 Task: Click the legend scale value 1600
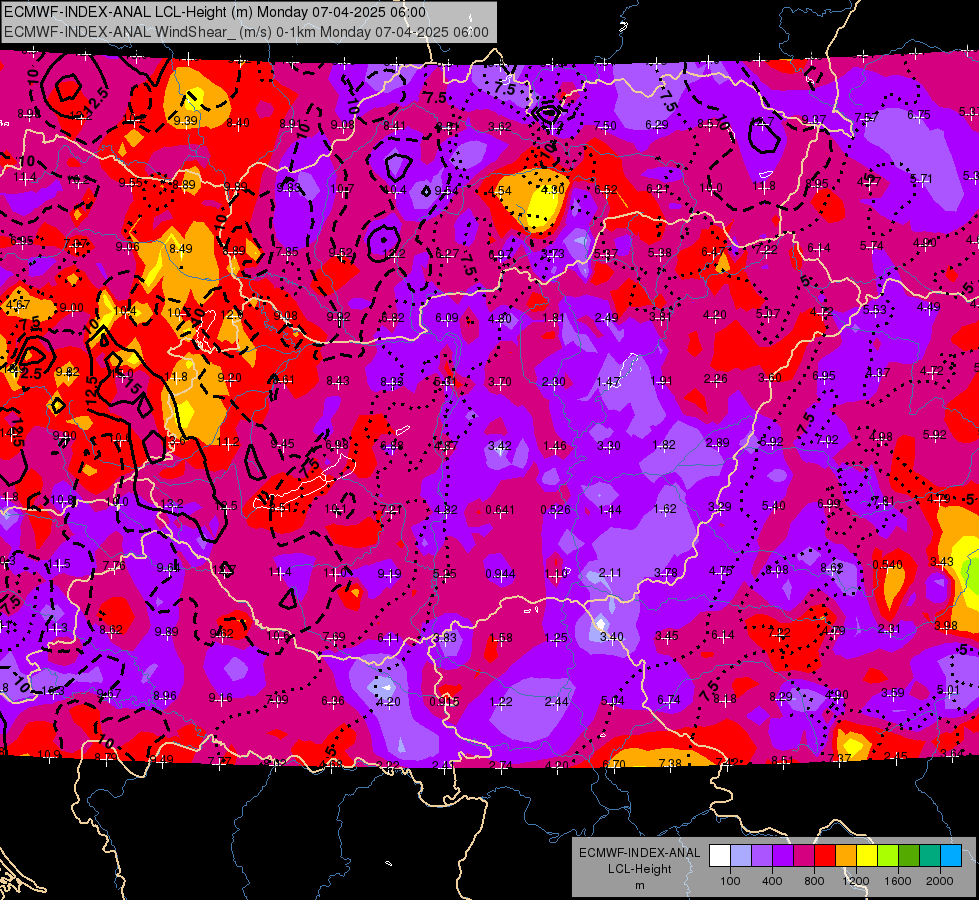click(x=898, y=881)
